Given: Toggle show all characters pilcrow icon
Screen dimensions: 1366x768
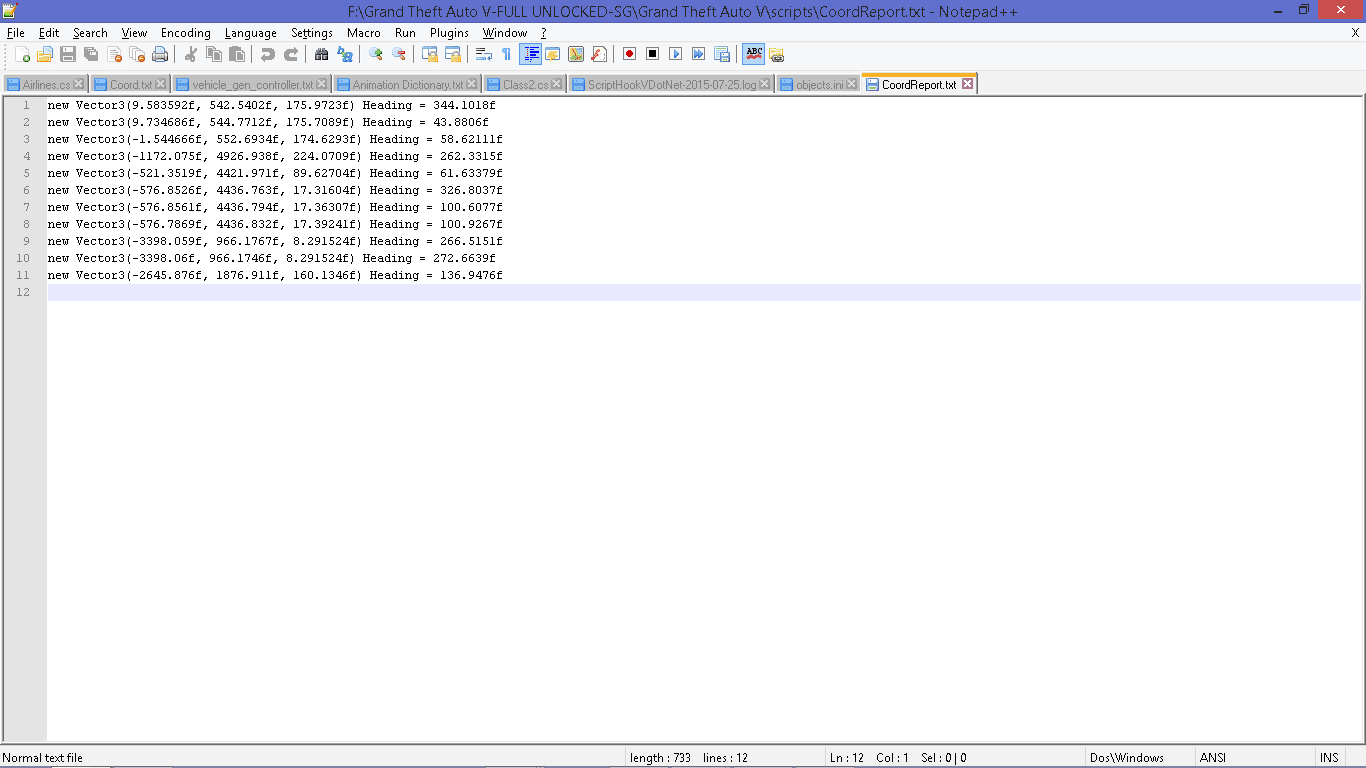Looking at the screenshot, I should point(506,54).
